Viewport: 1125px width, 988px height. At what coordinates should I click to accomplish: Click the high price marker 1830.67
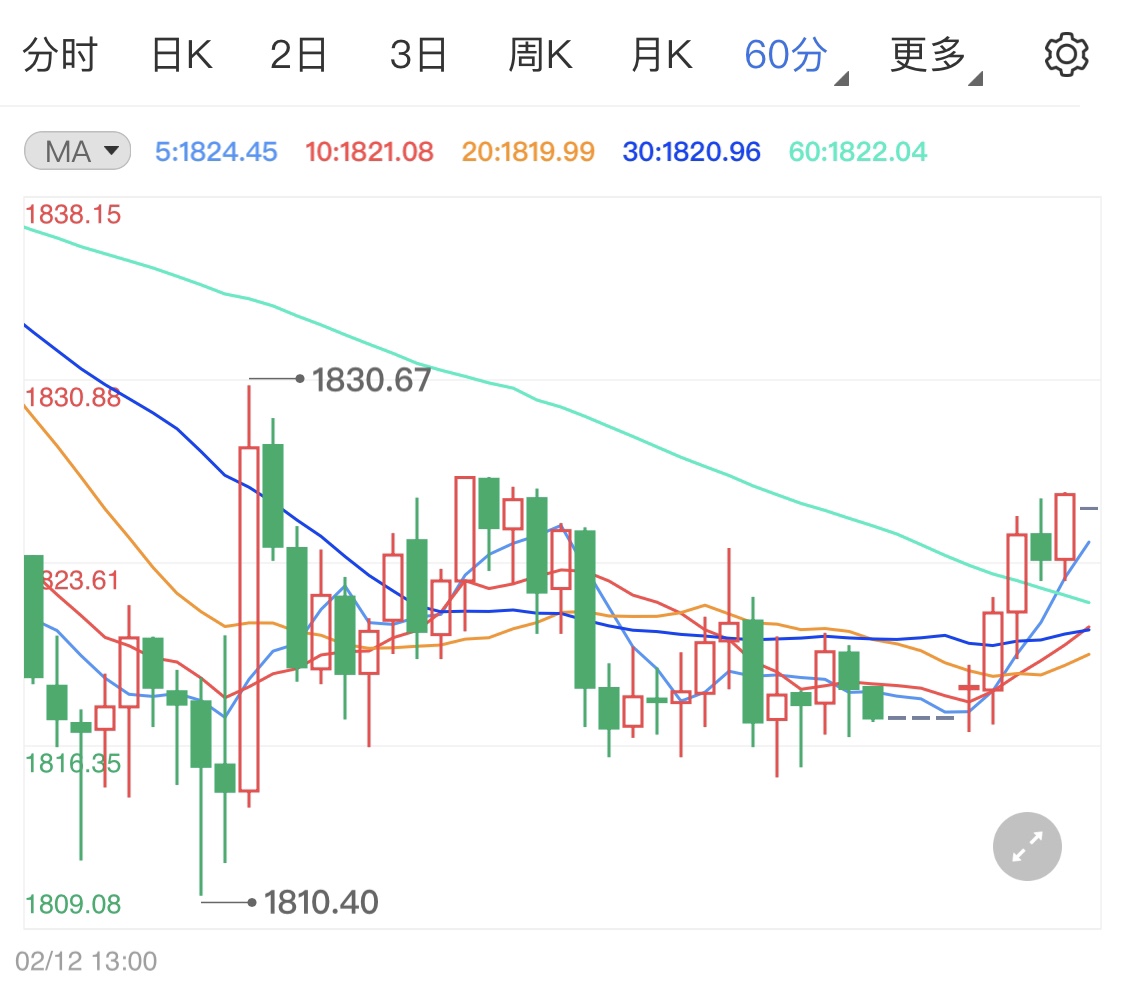pyautogui.click(x=371, y=380)
